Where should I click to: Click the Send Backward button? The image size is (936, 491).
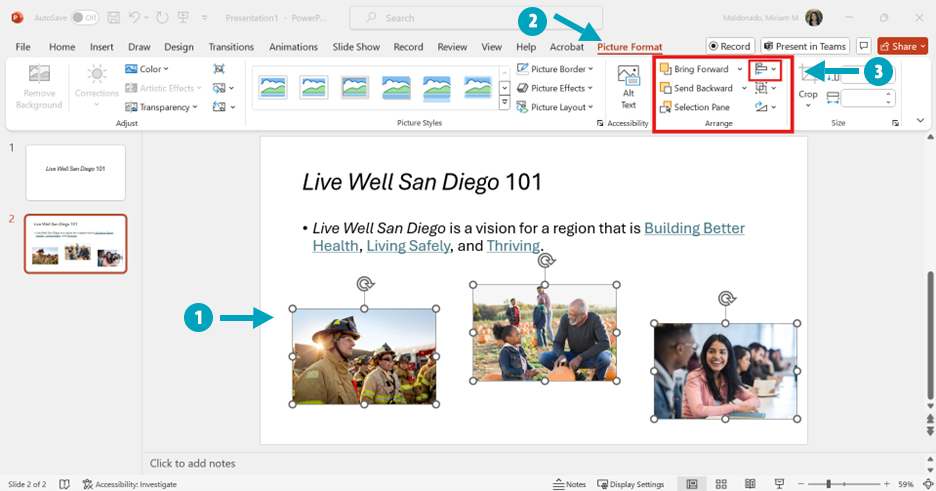point(697,88)
